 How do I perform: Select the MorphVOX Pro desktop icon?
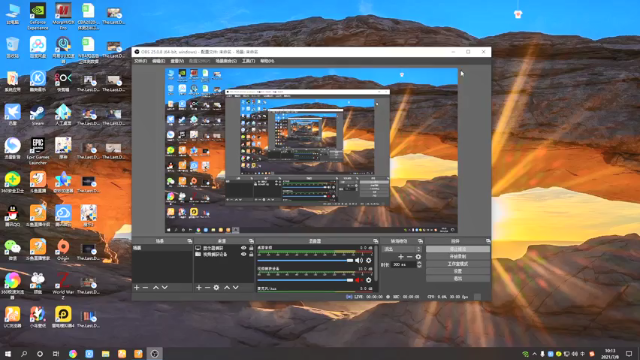(63, 16)
